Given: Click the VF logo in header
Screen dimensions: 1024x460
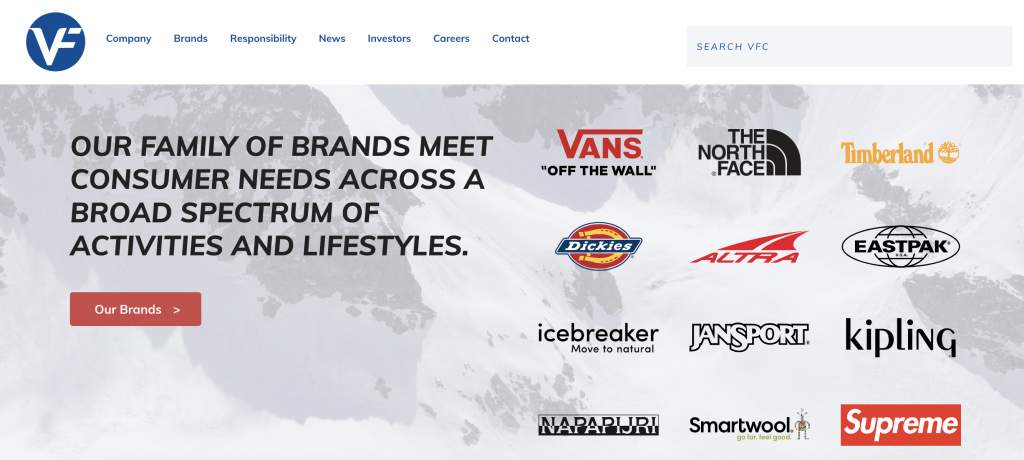Looking at the screenshot, I should coord(56,42).
